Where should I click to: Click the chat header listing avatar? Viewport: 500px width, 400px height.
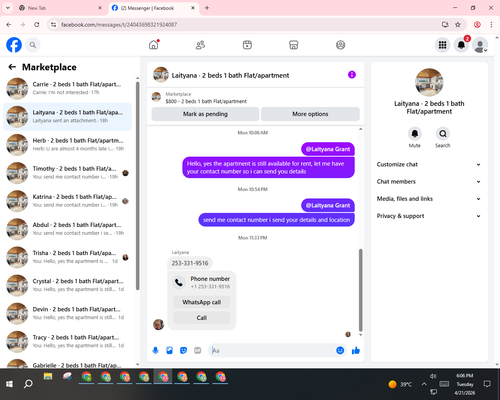tap(161, 75)
